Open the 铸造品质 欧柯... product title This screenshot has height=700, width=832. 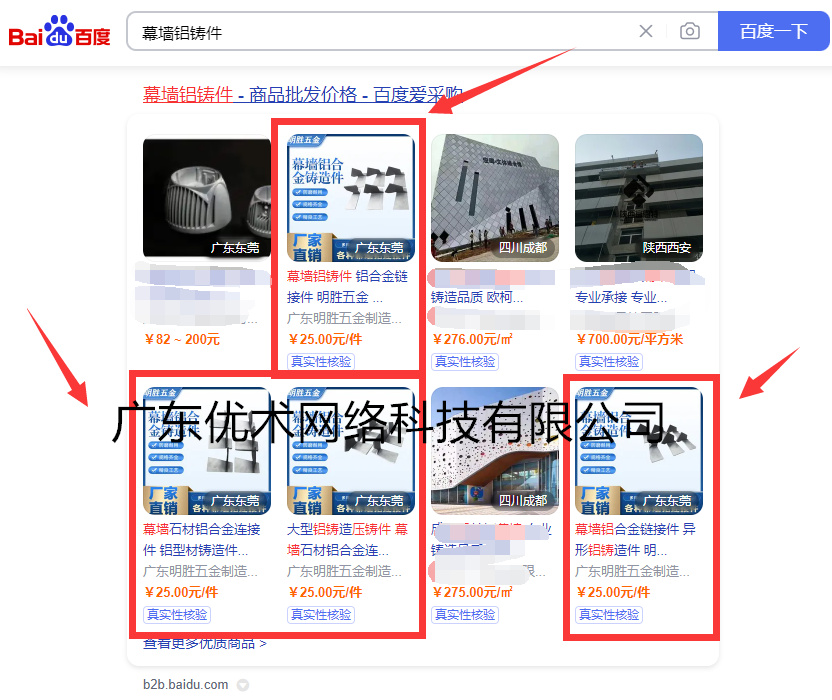pos(477,297)
